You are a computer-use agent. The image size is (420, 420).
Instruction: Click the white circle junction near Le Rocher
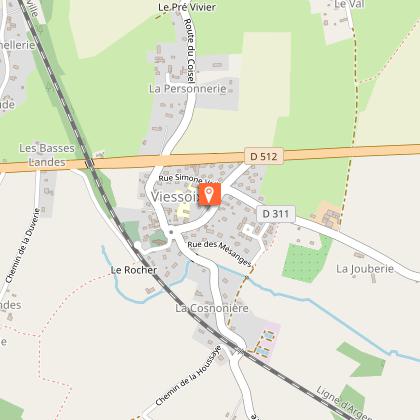pos(137,245)
